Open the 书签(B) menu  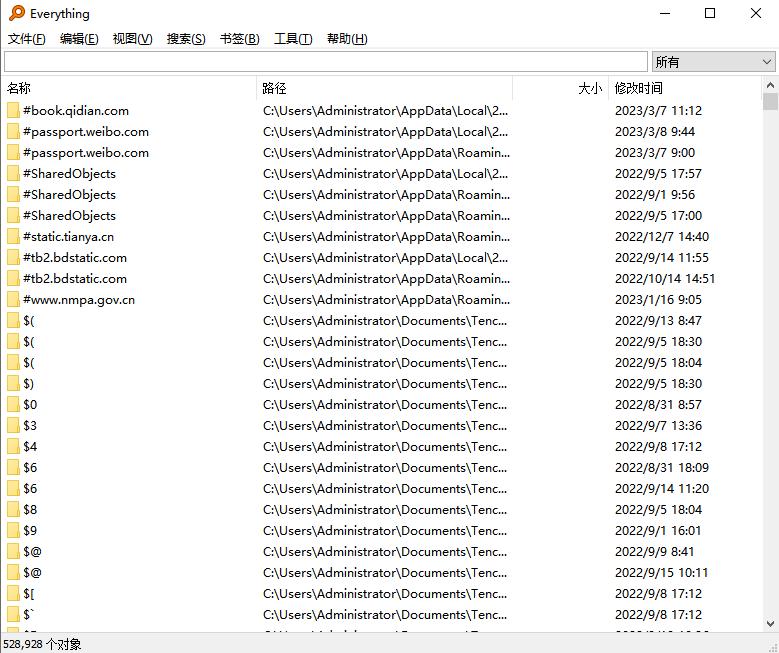239,39
